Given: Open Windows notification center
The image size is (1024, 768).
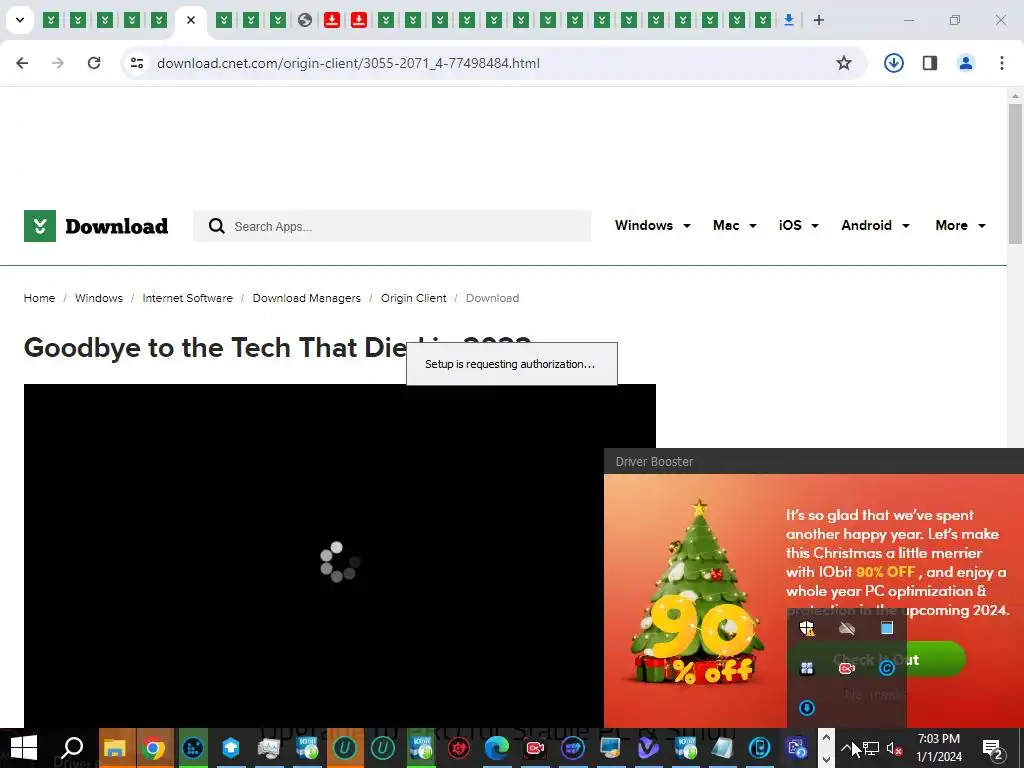Looking at the screenshot, I should (993, 748).
